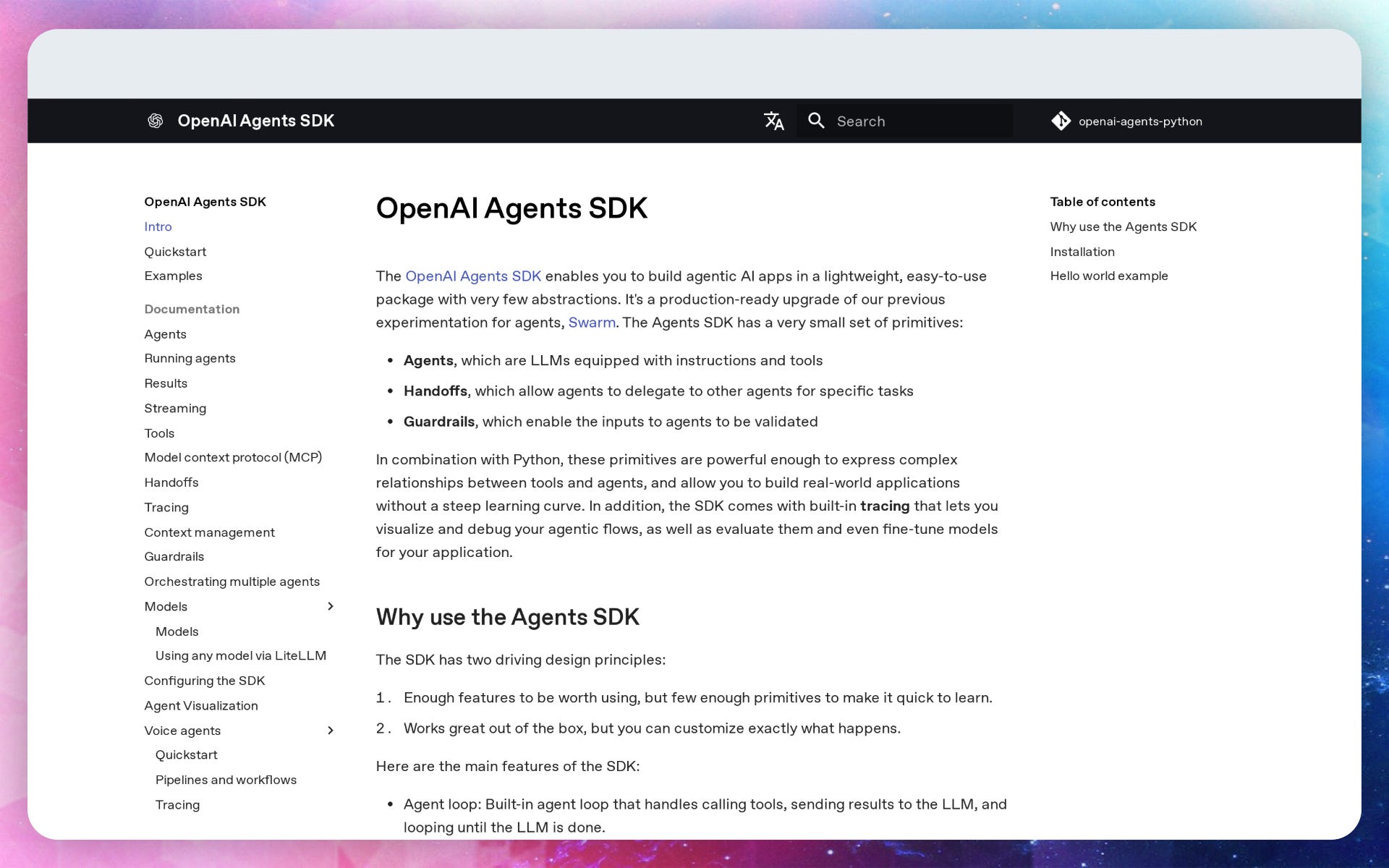This screenshot has height=868, width=1389.
Task: Click the Why use the Agents SDK heading
Action: (x=507, y=617)
